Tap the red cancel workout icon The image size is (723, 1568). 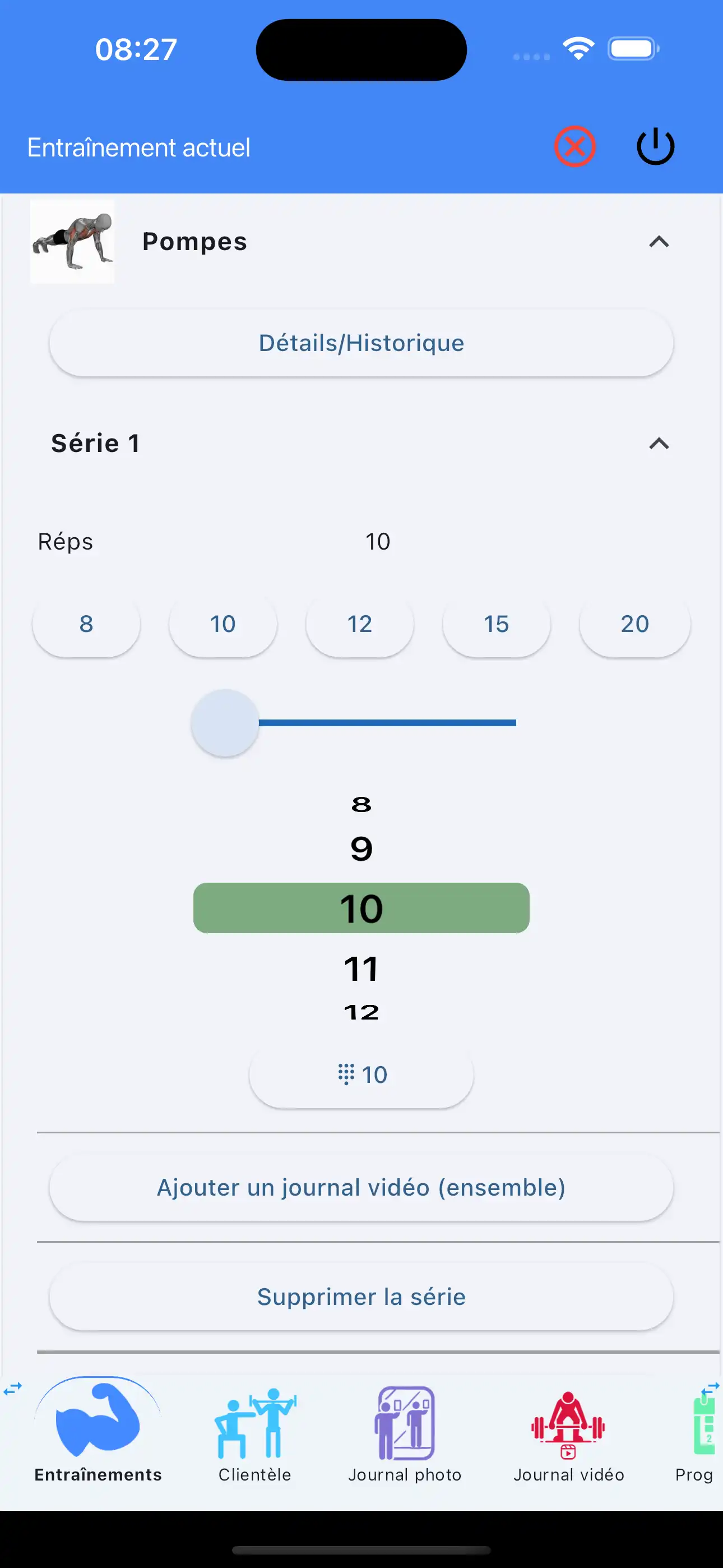(574, 147)
